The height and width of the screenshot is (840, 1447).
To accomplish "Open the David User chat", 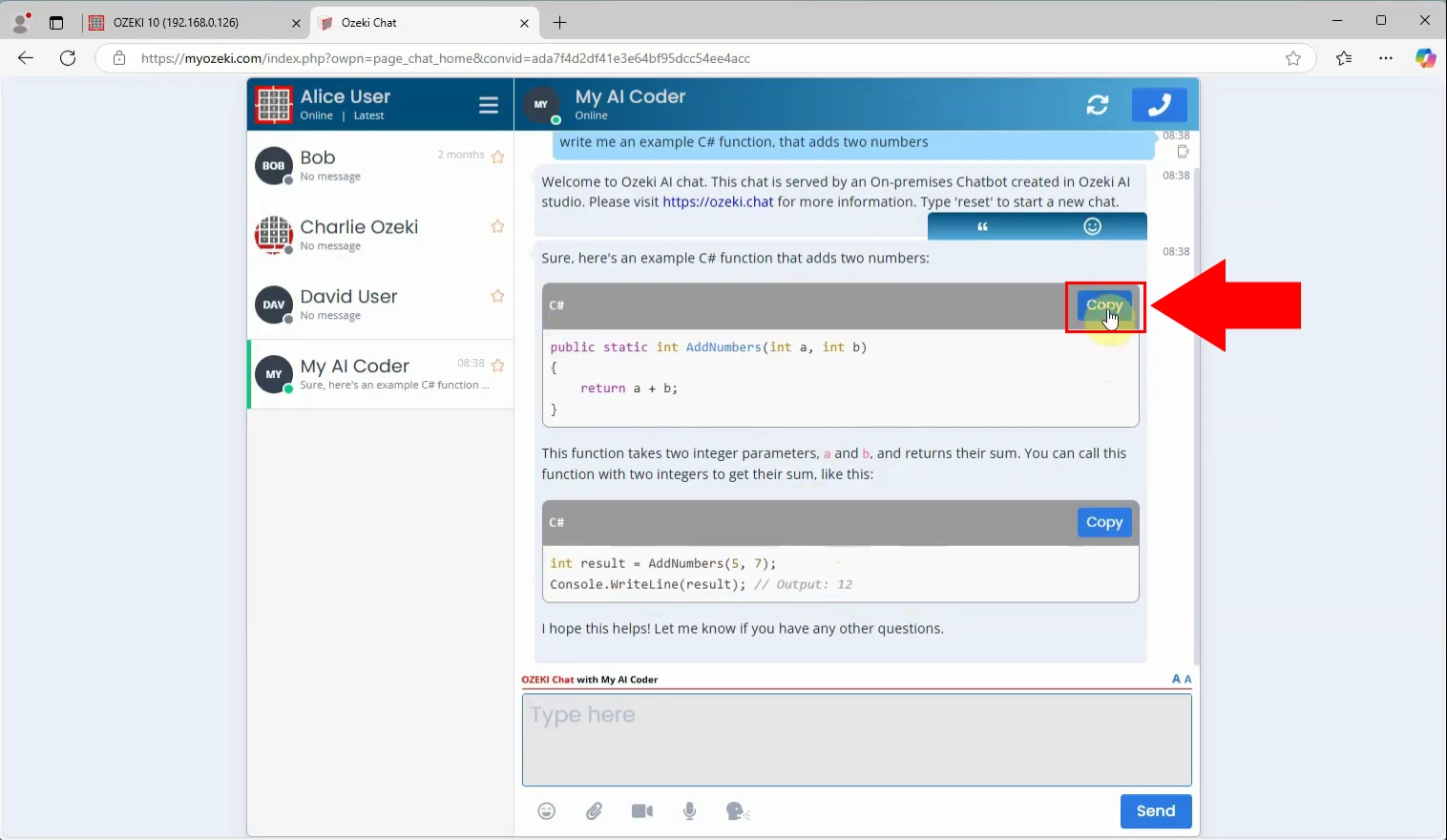I will 381,304.
